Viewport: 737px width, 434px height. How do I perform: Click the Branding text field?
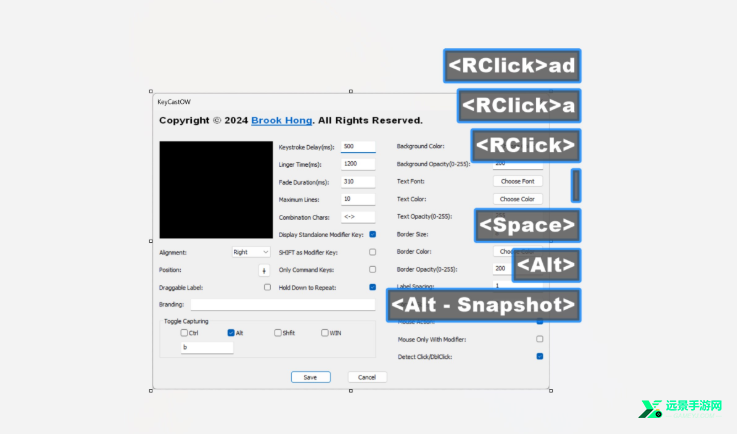283,305
